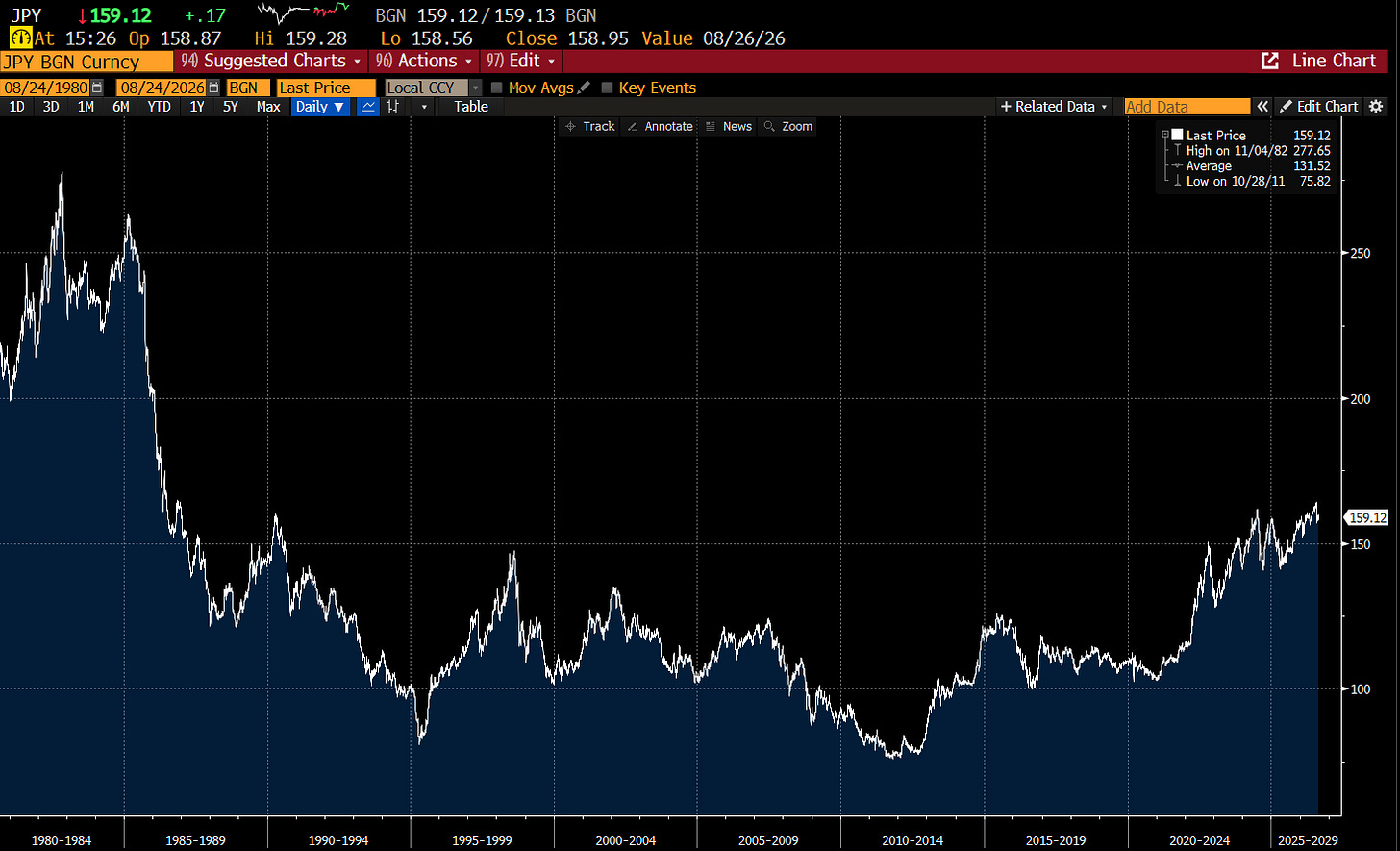Open the Daily periodicity dropdown
The width and height of the screenshot is (1400, 851).
click(x=321, y=107)
